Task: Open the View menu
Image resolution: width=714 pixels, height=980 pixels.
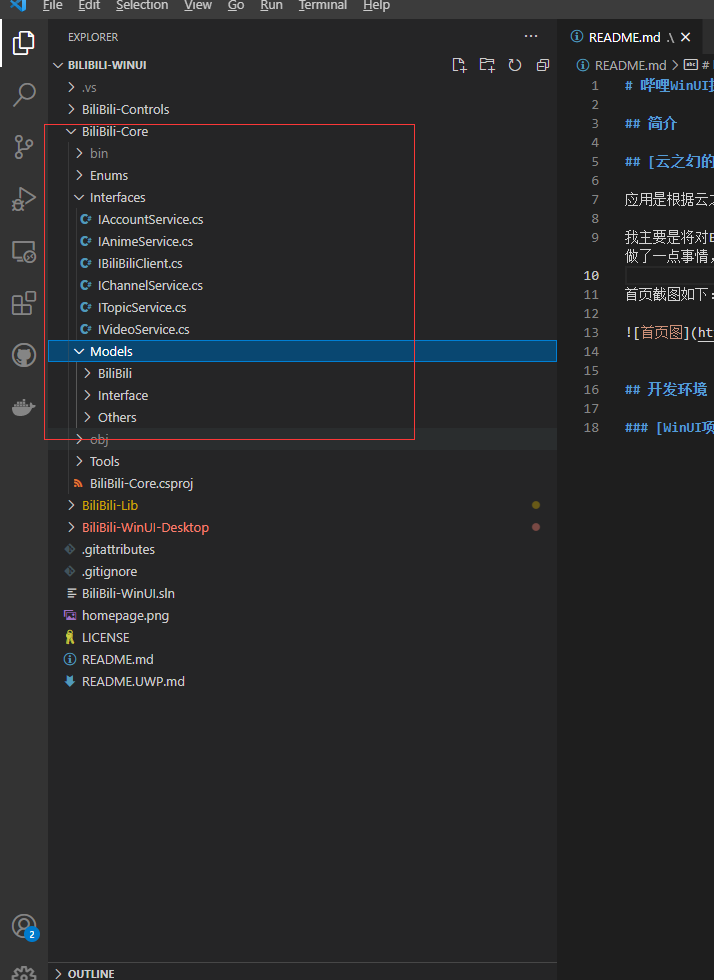Action: [198, 5]
